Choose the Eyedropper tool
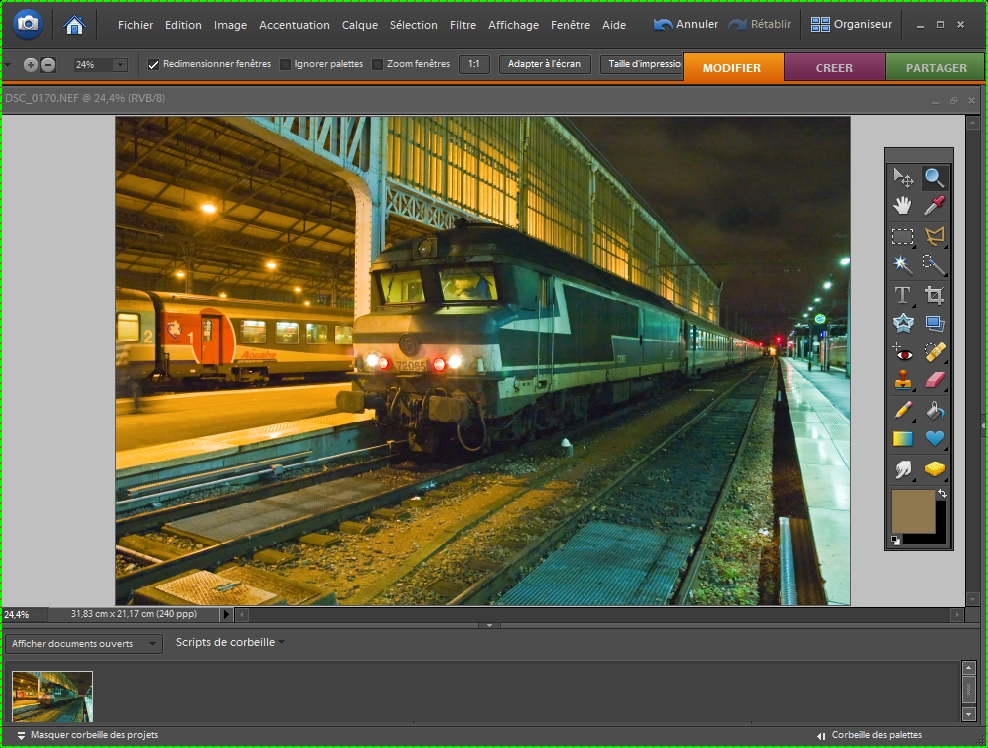 [x=934, y=206]
